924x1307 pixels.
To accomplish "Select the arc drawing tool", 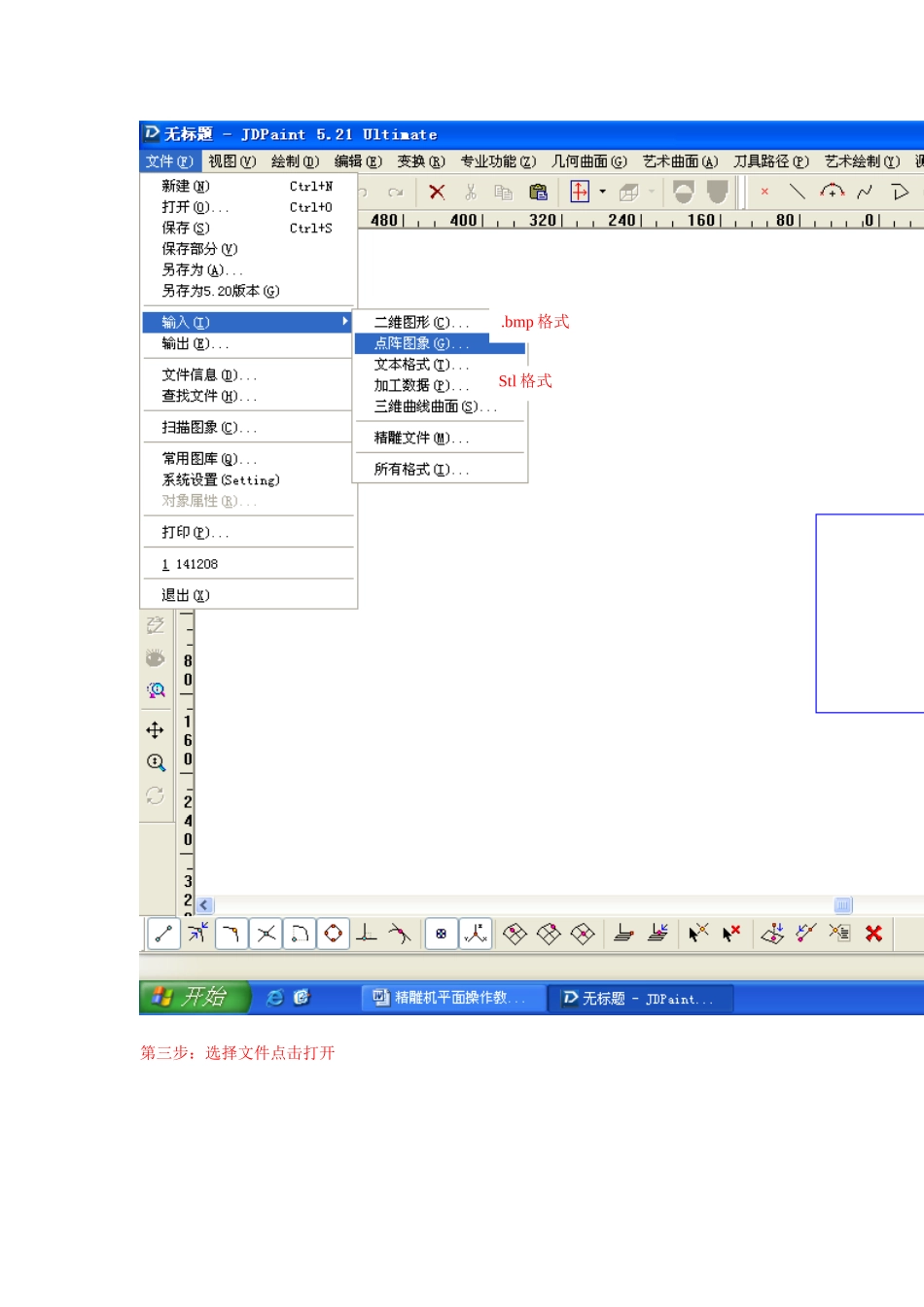I will coord(833,192).
